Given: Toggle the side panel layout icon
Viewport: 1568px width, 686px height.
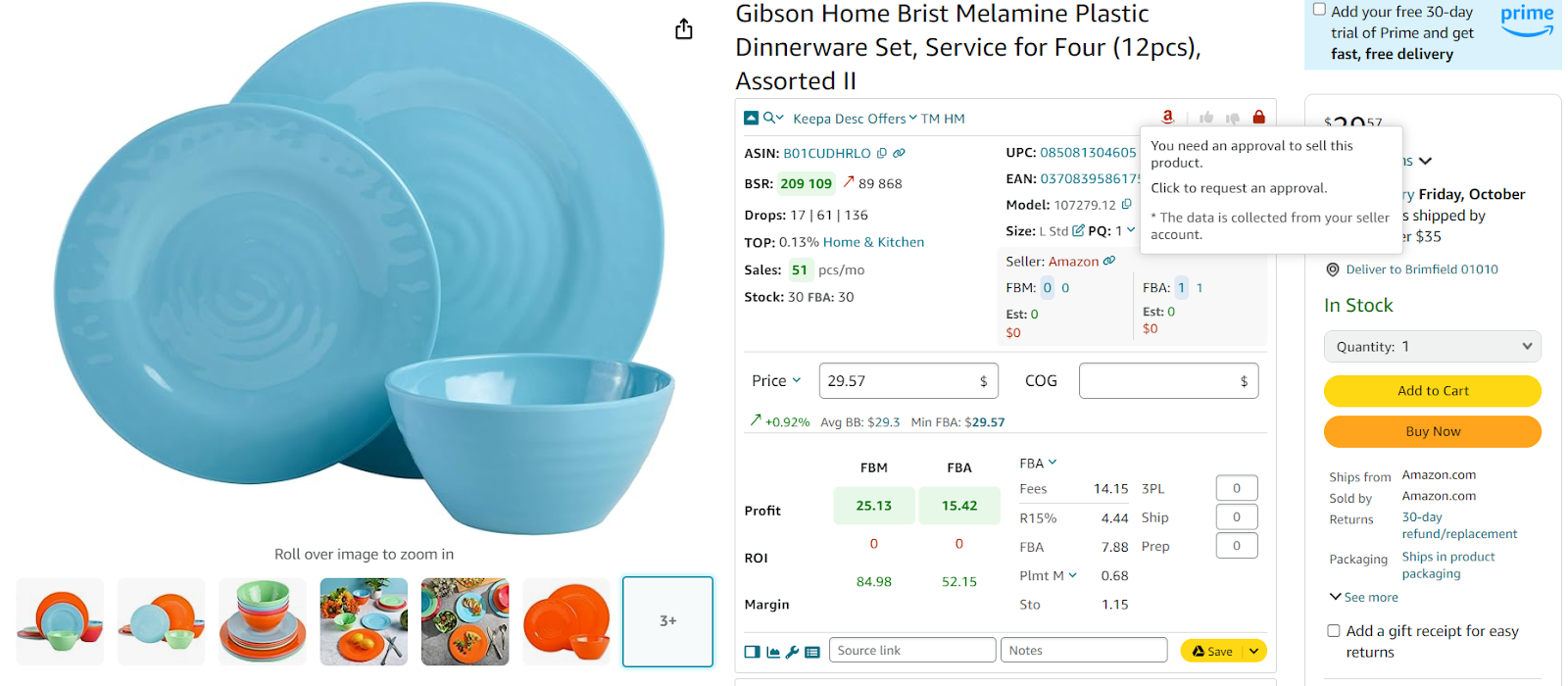Looking at the screenshot, I should point(752,652).
